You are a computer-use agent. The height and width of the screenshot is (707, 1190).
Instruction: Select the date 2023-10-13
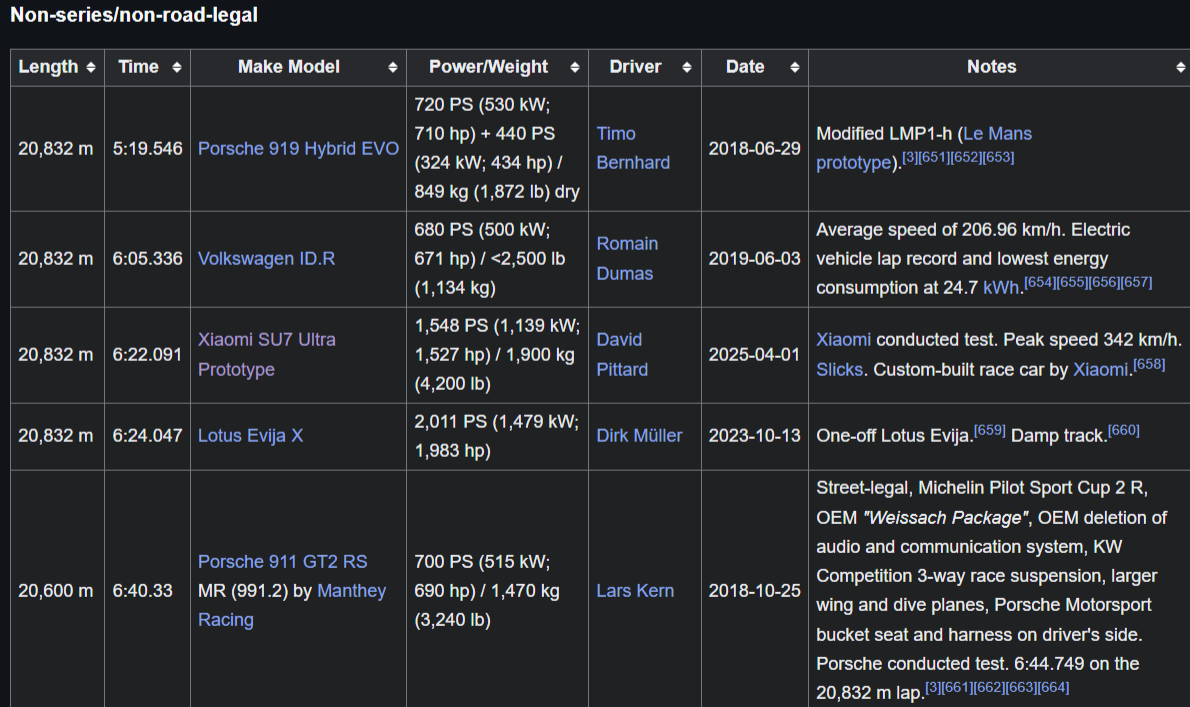[x=754, y=435]
